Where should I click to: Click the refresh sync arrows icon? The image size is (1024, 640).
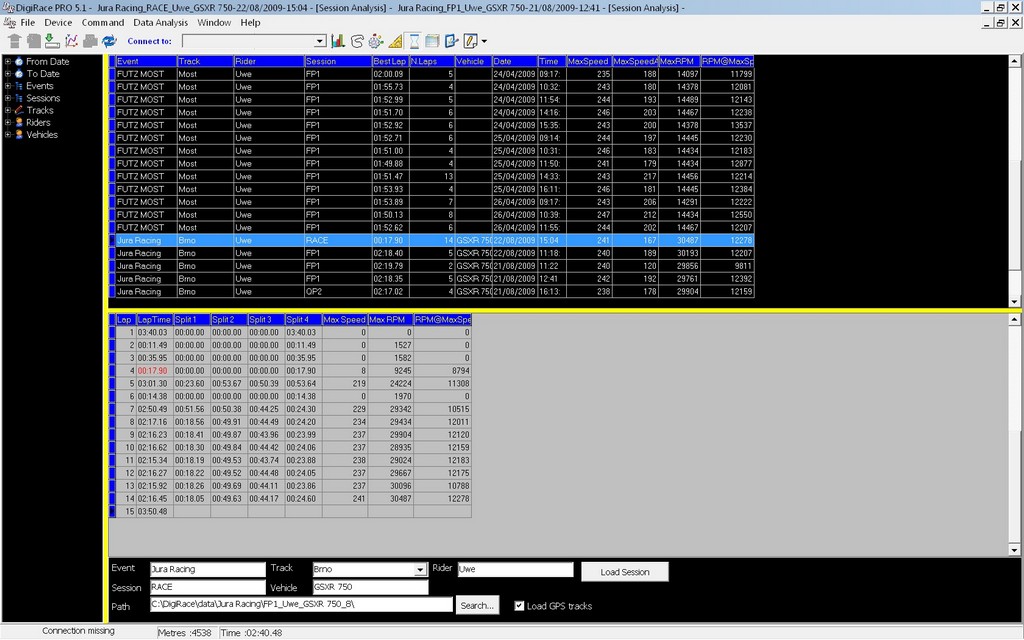click(108, 41)
